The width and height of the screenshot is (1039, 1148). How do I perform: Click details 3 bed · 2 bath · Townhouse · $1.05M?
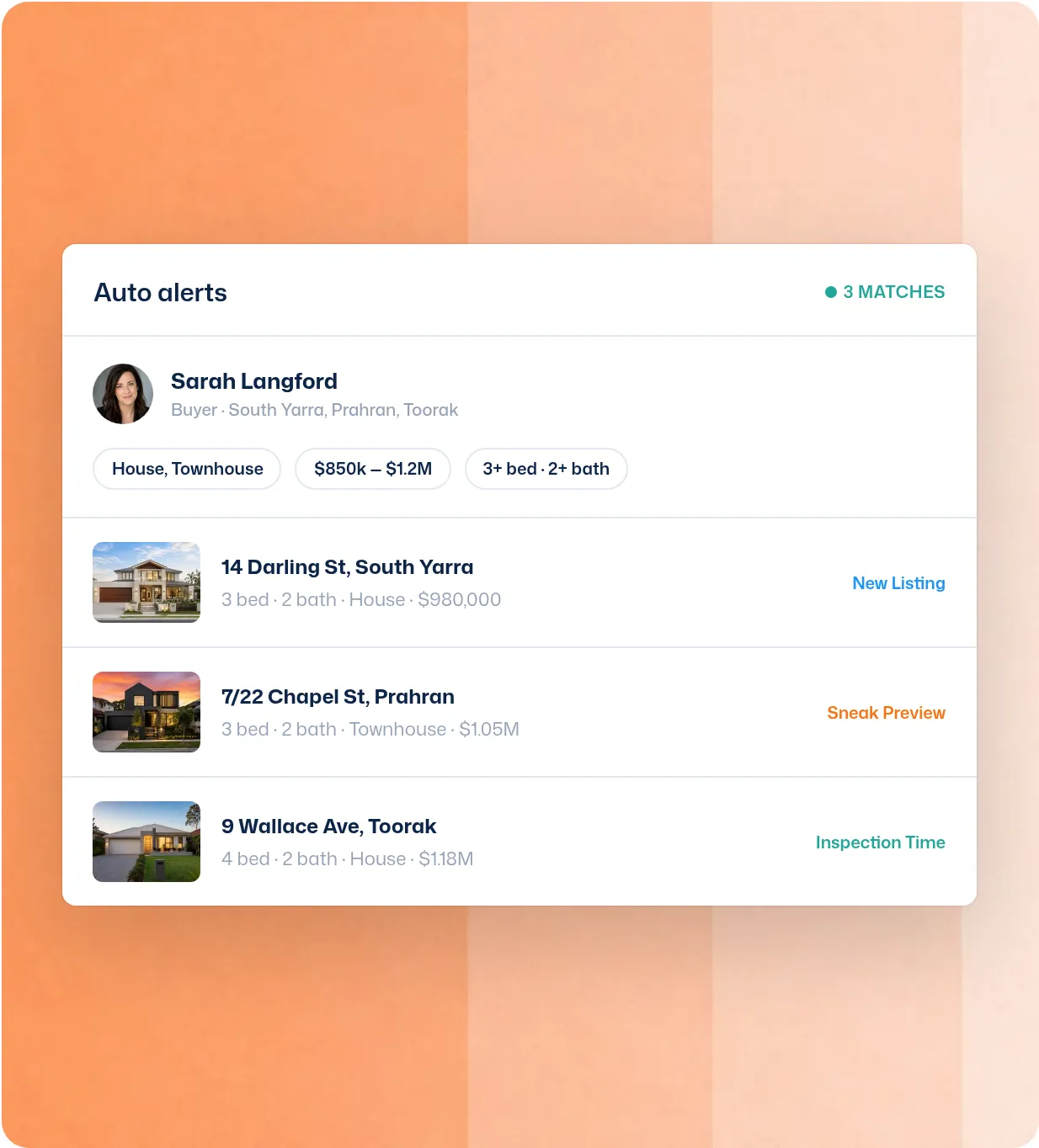click(x=370, y=729)
